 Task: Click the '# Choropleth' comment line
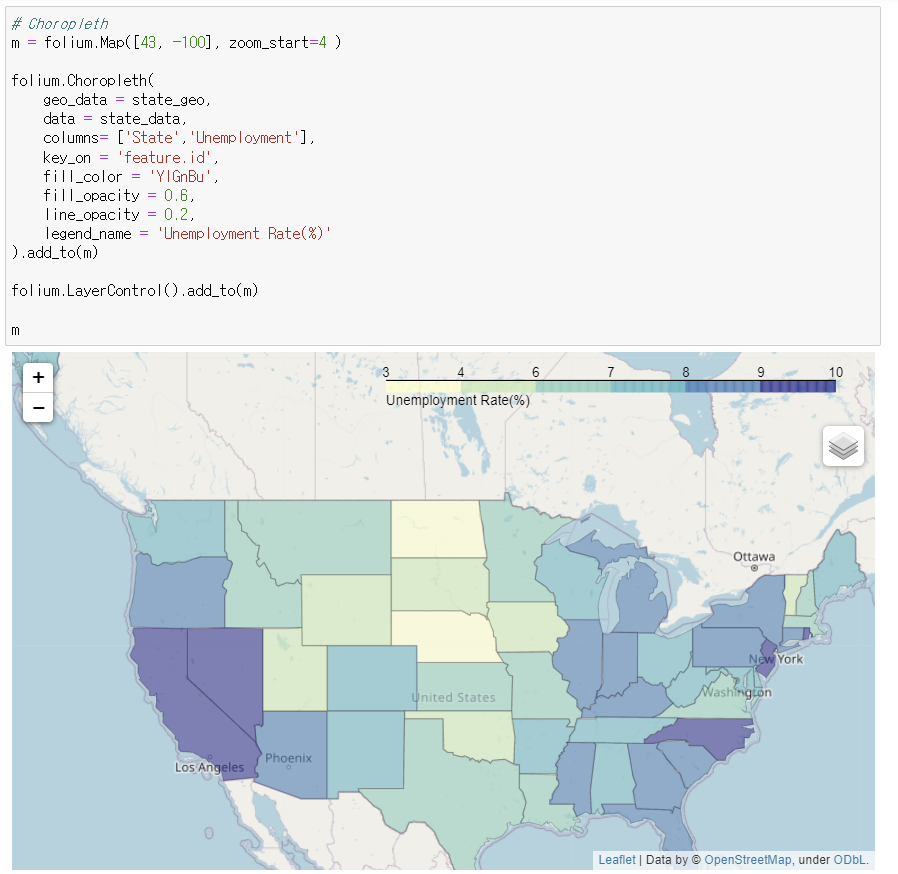click(60, 24)
